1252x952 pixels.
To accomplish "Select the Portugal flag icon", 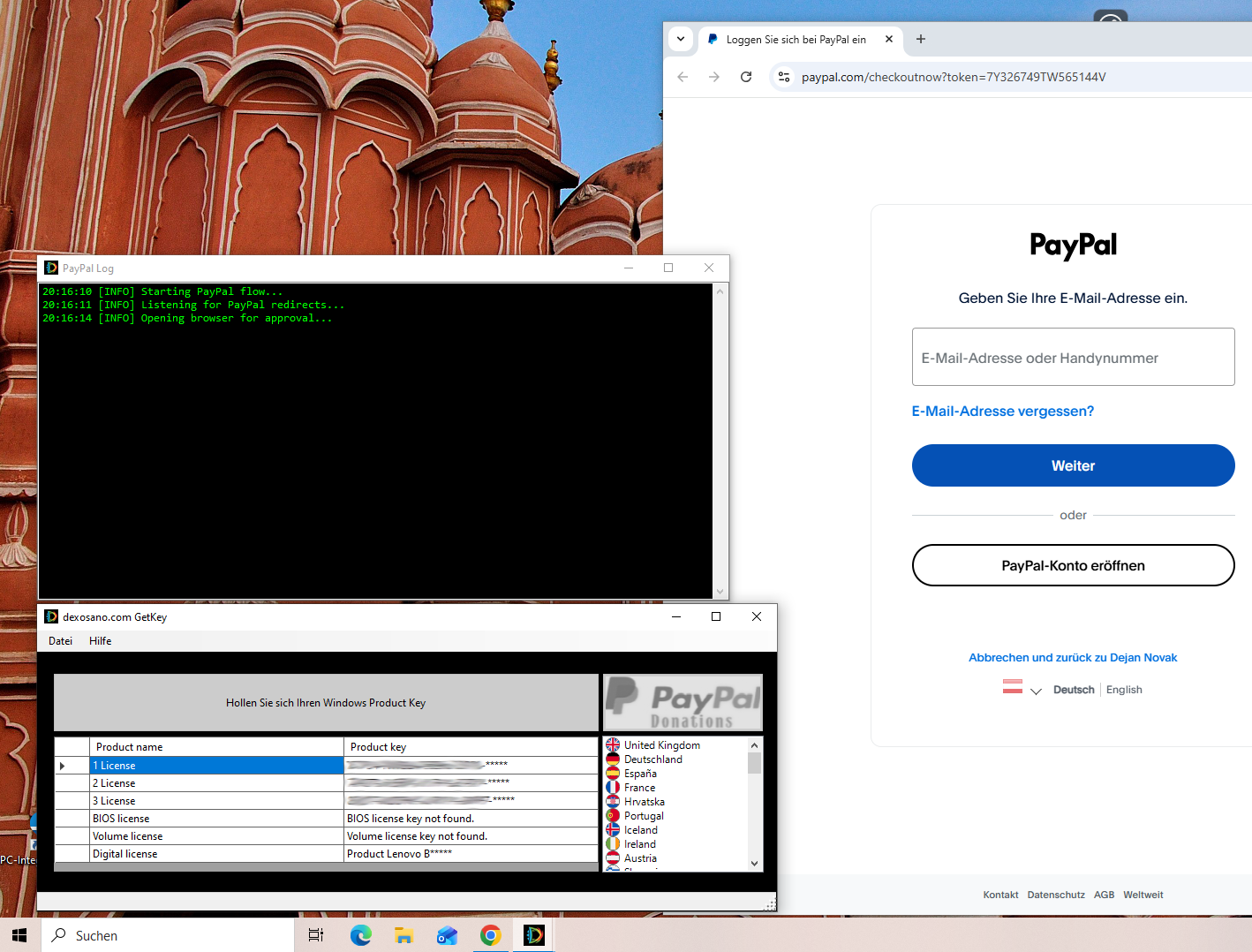I will [613, 815].
